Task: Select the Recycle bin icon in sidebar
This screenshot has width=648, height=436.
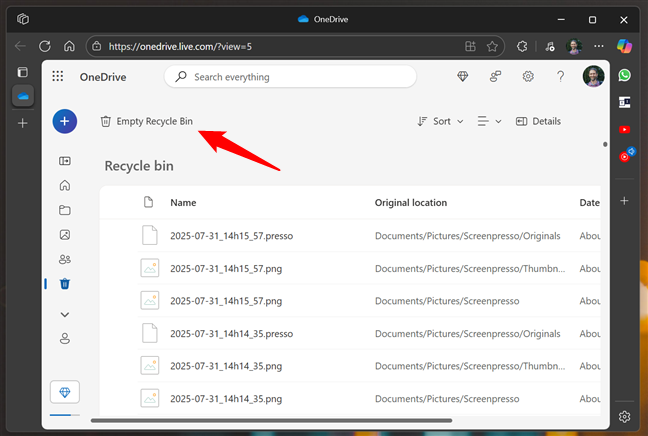Action: tap(65, 284)
